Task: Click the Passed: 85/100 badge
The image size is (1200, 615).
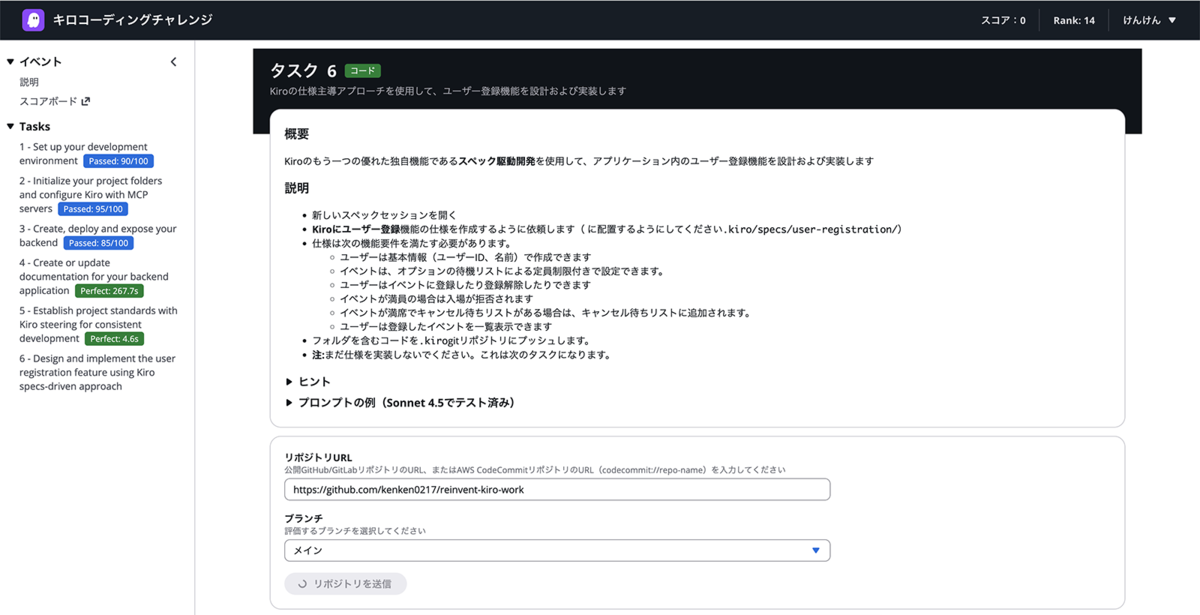Action: [x=98, y=243]
